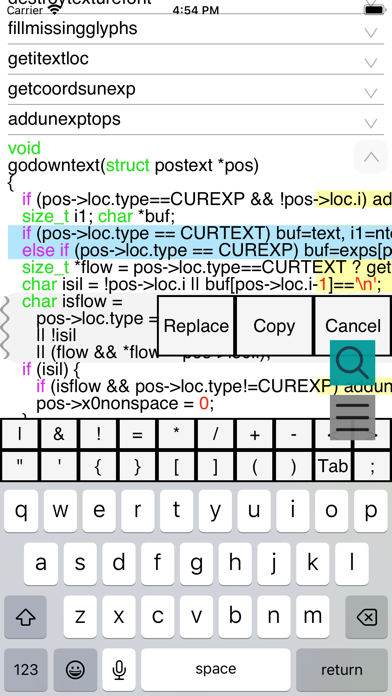Expand the getitextloc chevron
The image size is (392, 696).
pyautogui.click(x=371, y=62)
